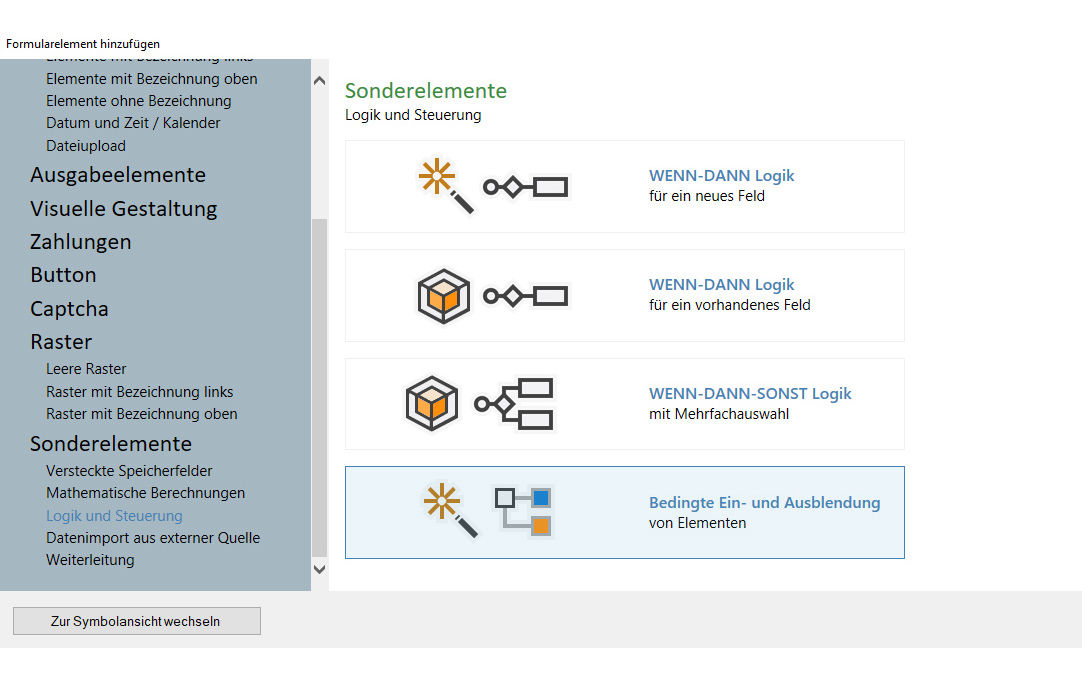This screenshot has width=1082, height=679.
Task: Click the flow diagram icon in the existing field card
Action: tap(526, 296)
